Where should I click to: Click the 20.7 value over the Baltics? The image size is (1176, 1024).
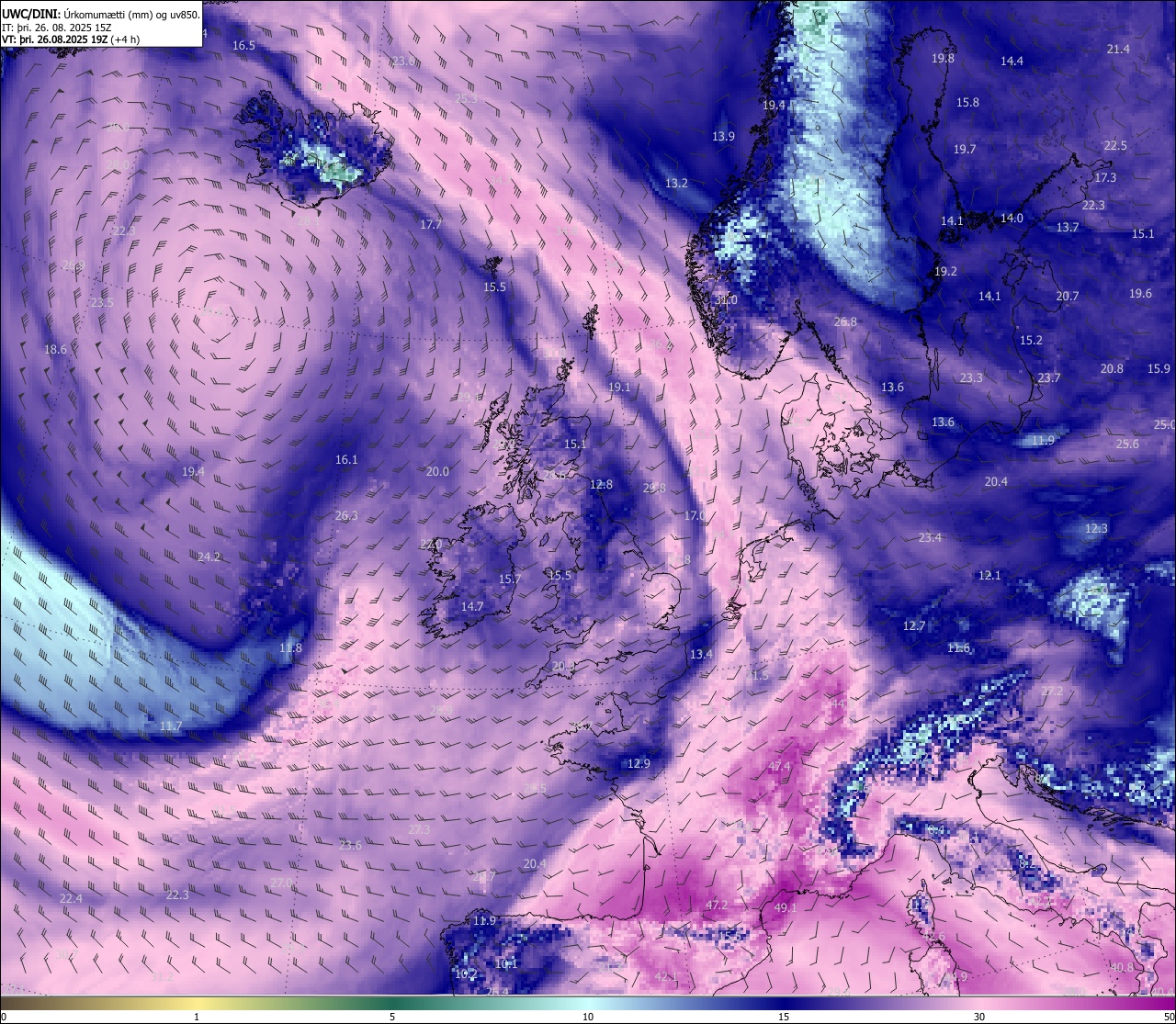click(1067, 297)
